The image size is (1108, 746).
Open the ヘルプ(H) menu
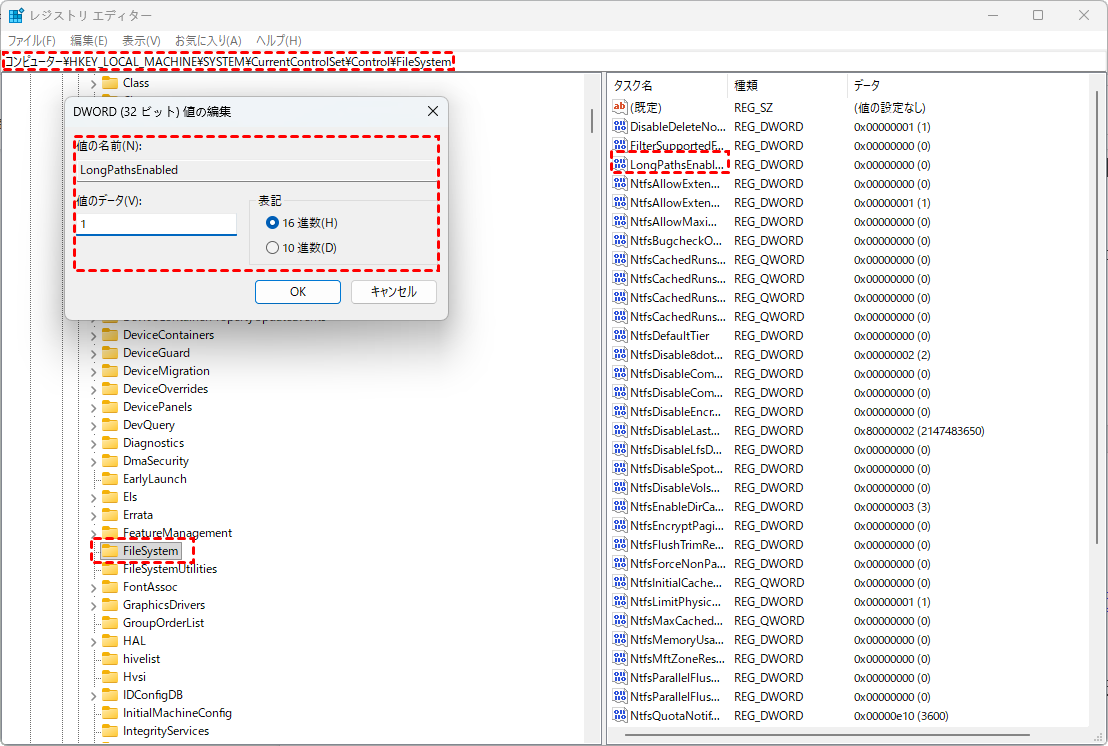coord(278,41)
